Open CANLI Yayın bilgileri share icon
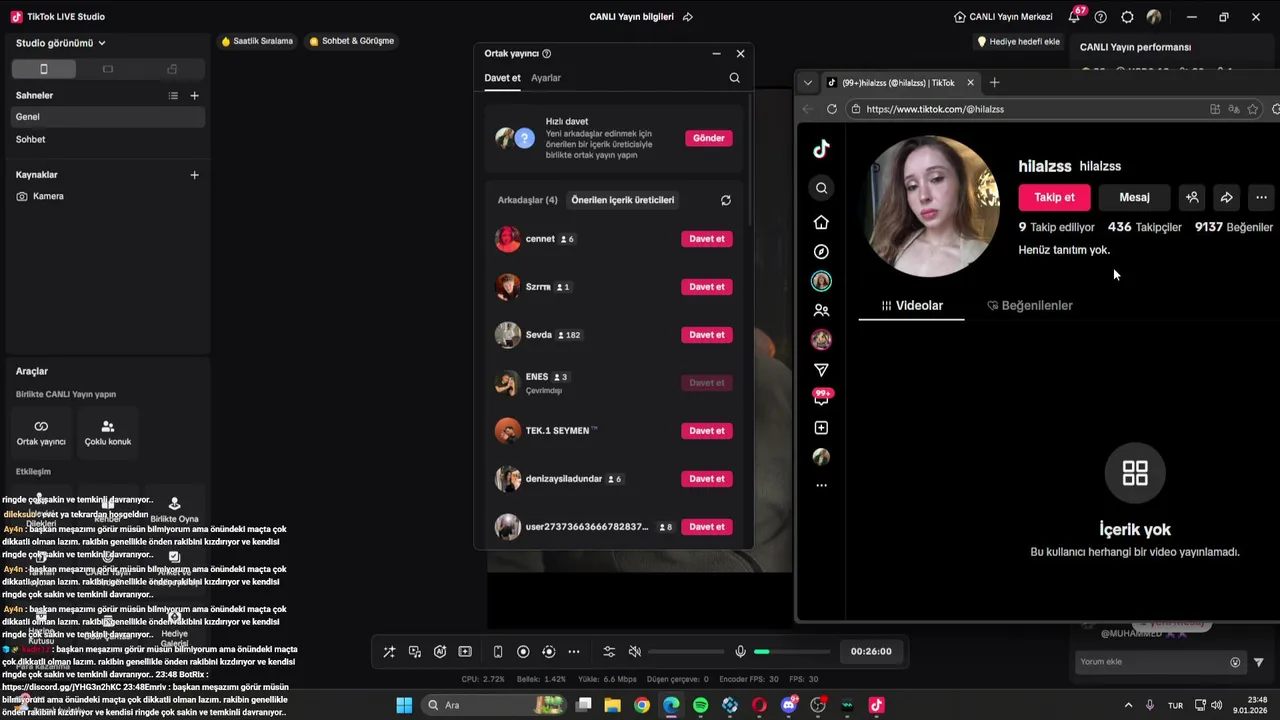The height and width of the screenshot is (720, 1280). click(688, 17)
